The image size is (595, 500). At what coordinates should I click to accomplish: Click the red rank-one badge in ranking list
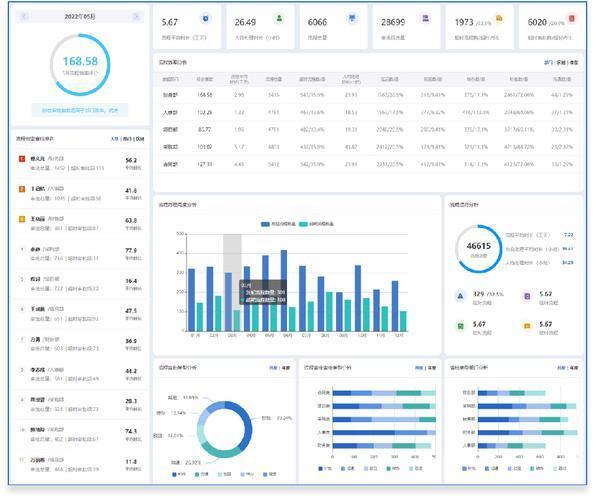(x=22, y=159)
